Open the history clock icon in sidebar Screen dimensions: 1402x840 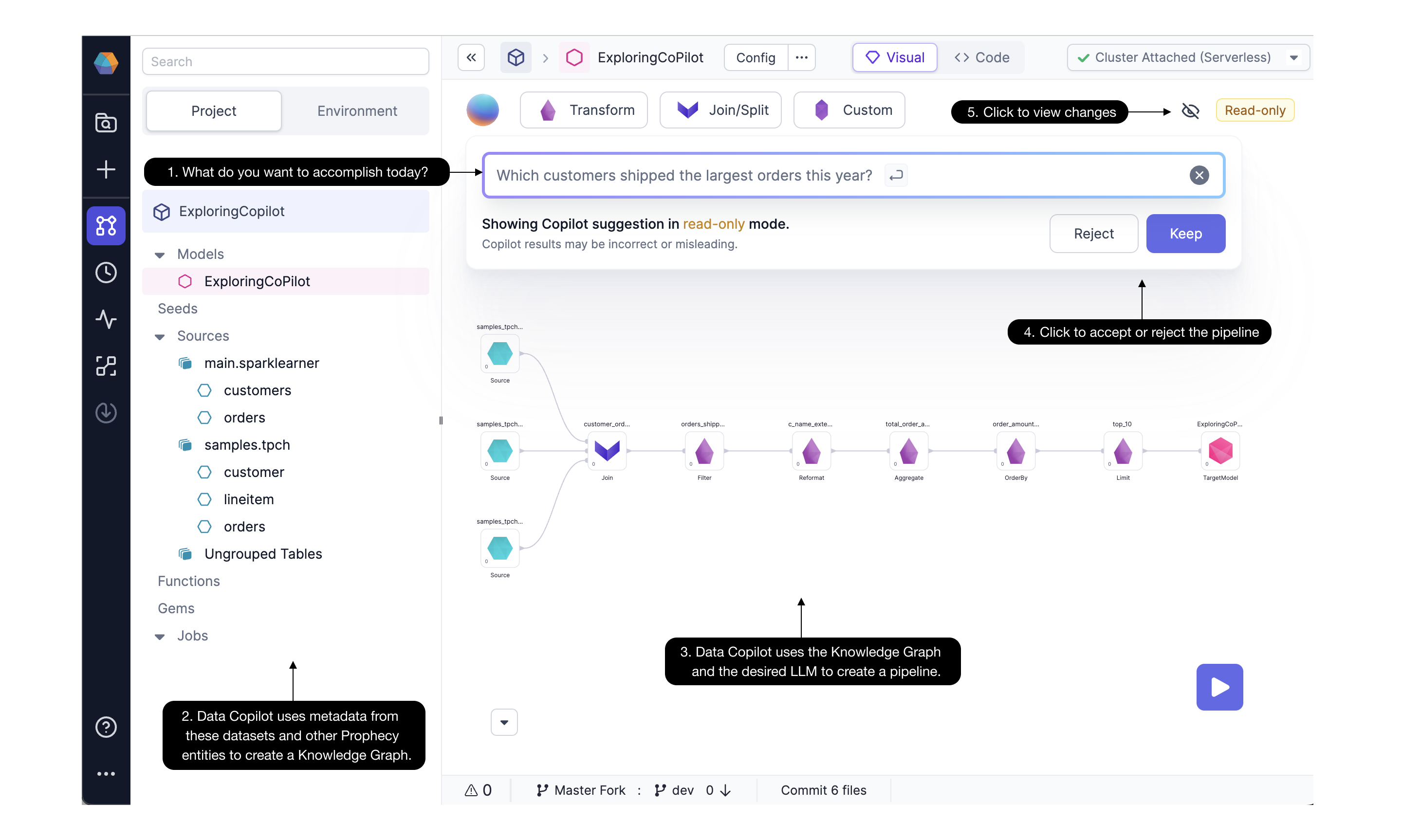(x=106, y=273)
